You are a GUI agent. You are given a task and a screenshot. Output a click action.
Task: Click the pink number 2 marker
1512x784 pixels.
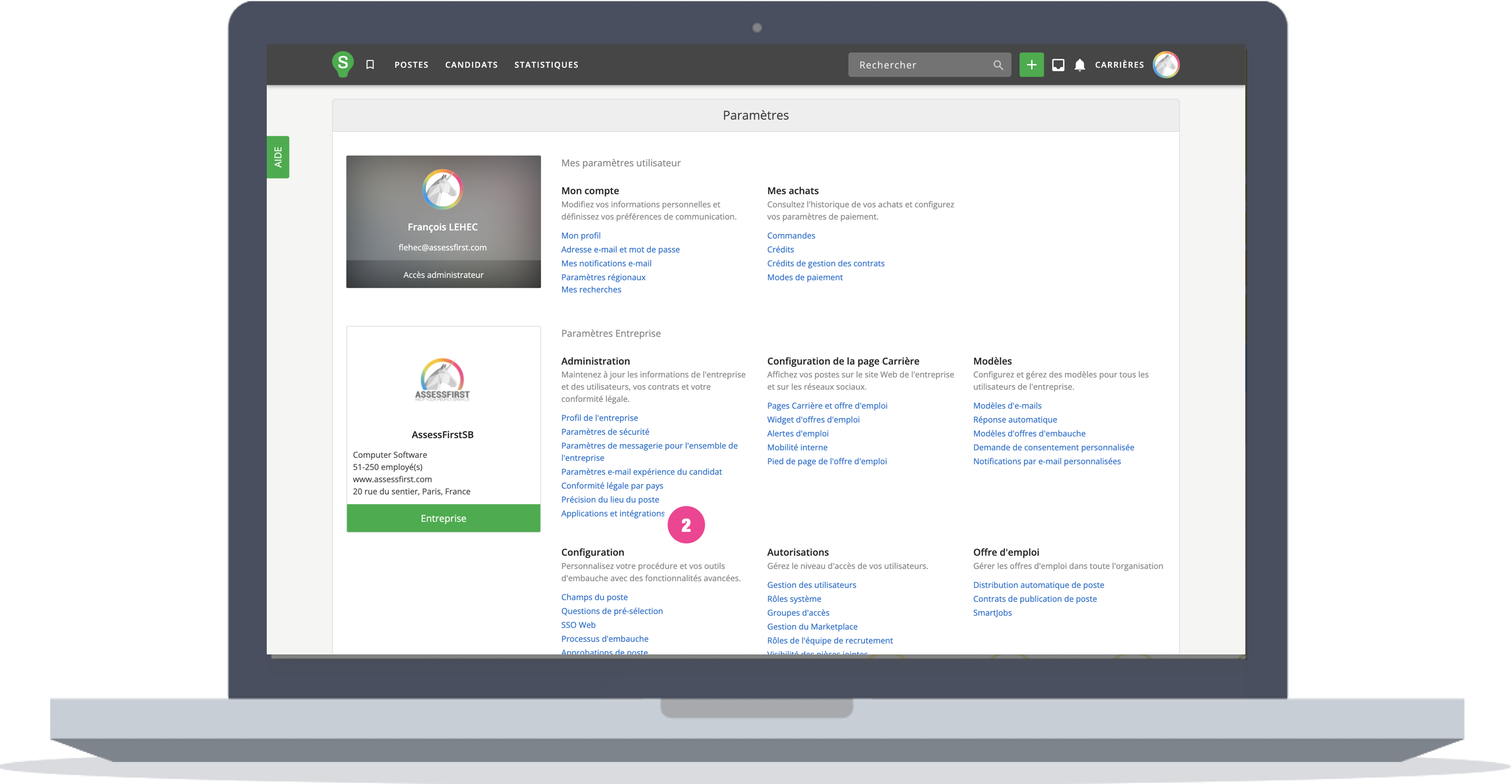pyautogui.click(x=686, y=525)
